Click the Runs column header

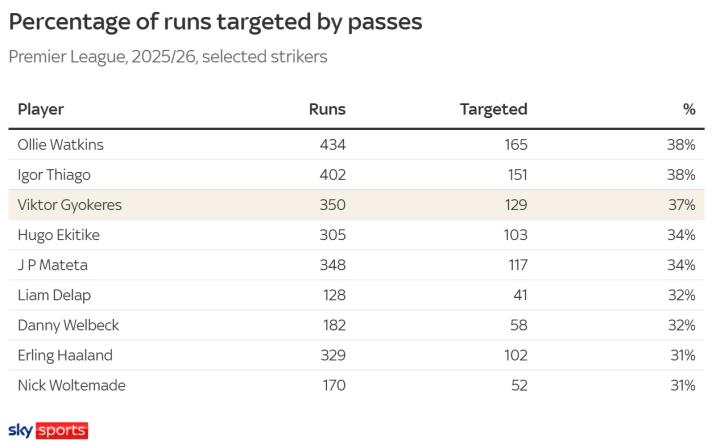click(327, 109)
